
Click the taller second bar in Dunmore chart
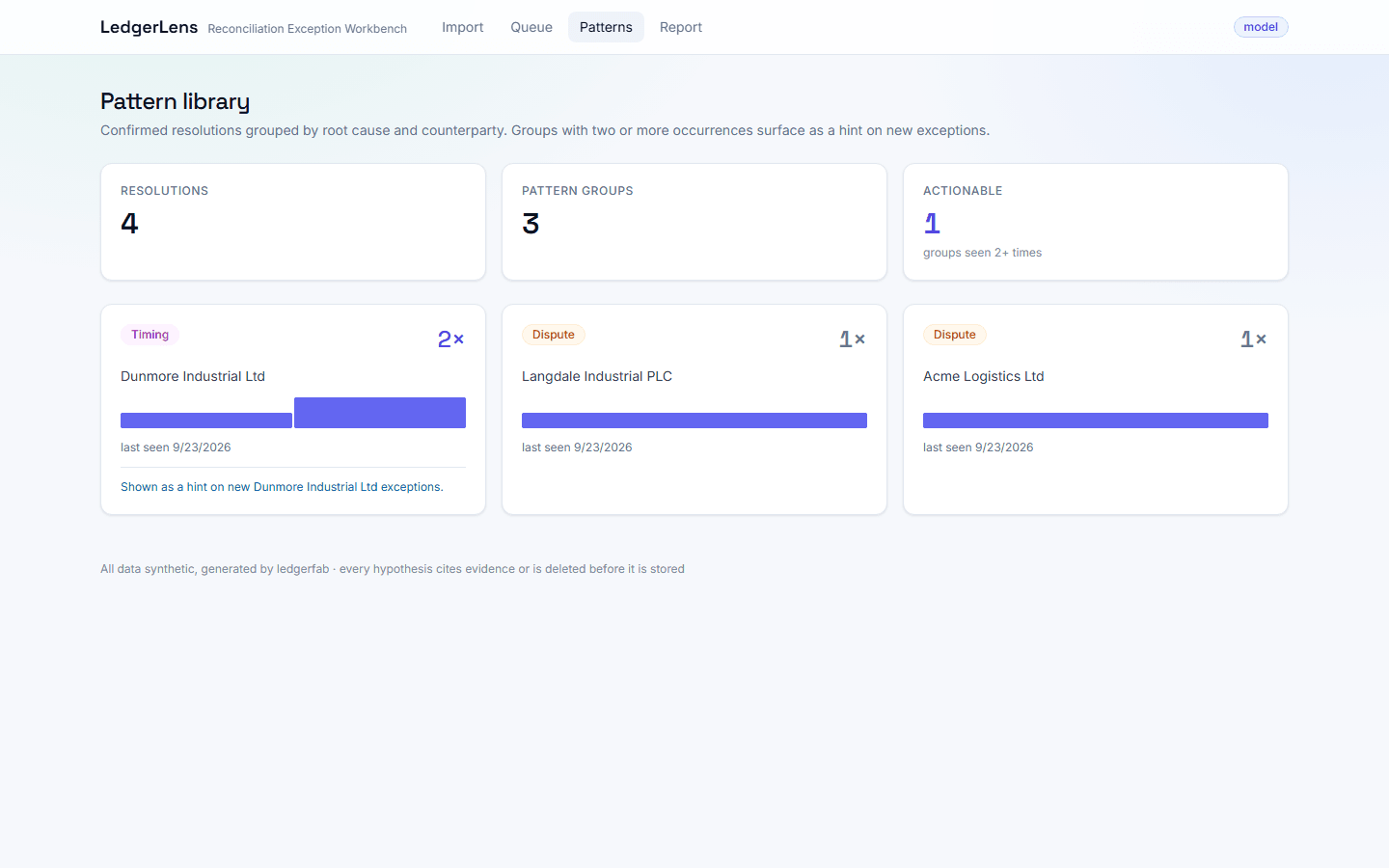click(x=380, y=413)
